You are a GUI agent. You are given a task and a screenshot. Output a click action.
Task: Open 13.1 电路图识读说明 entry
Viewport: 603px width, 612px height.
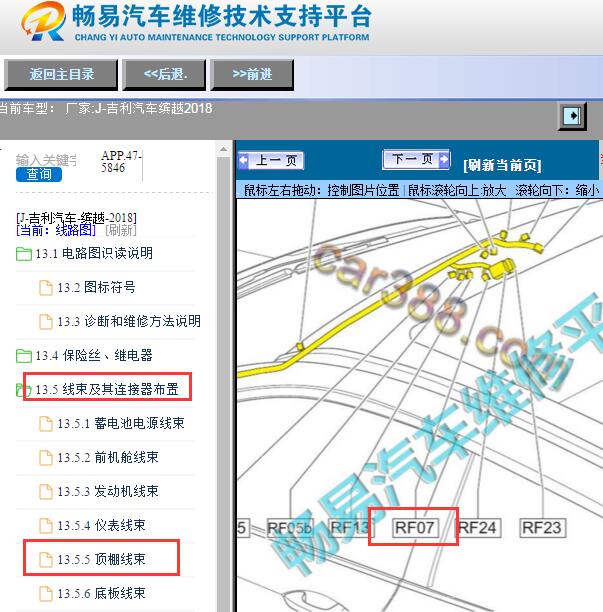(x=94, y=254)
